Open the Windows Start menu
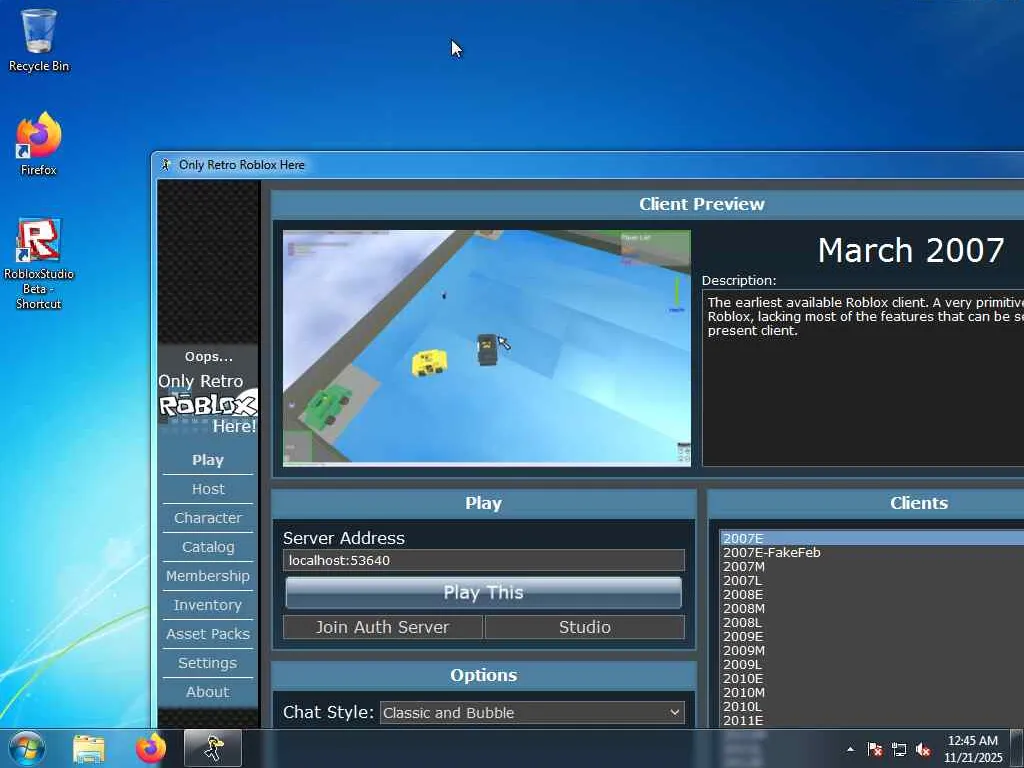This screenshot has width=1024, height=768. point(26,748)
